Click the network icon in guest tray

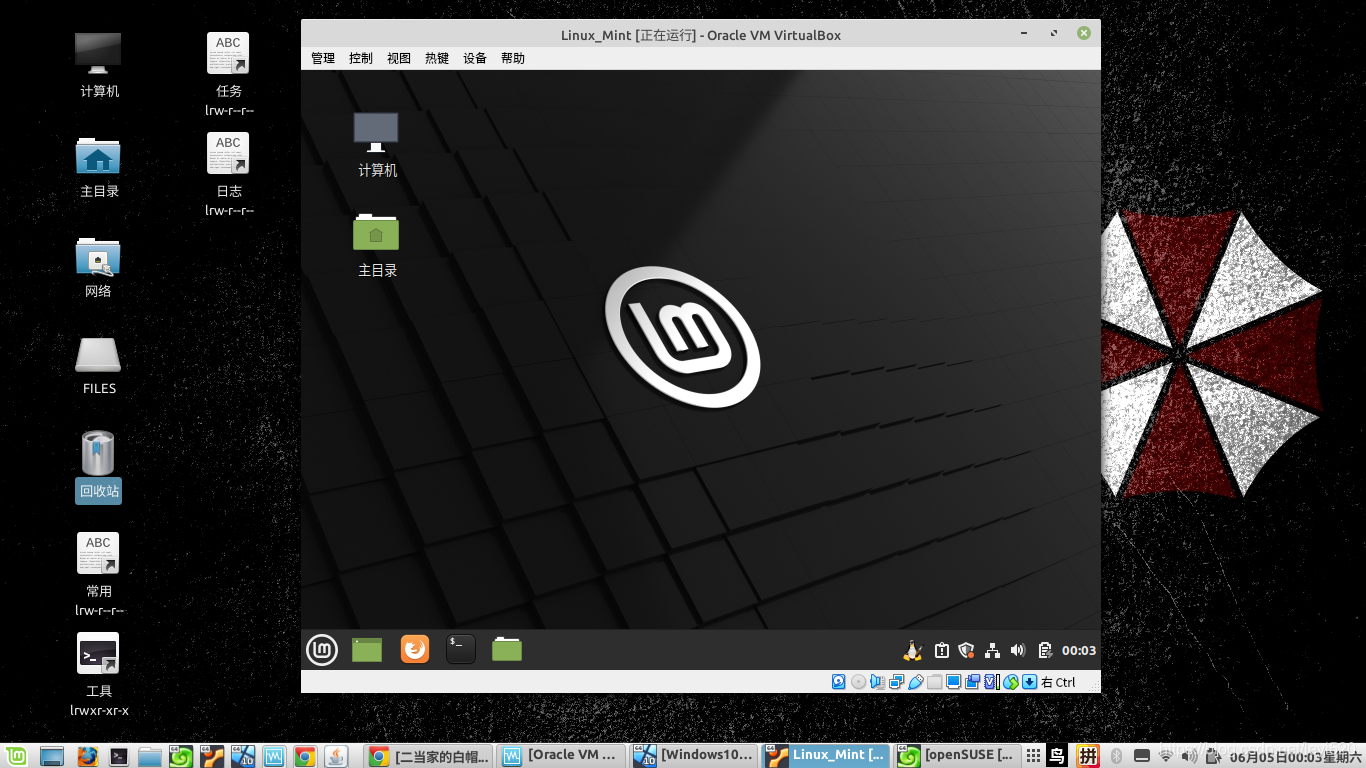pos(992,651)
